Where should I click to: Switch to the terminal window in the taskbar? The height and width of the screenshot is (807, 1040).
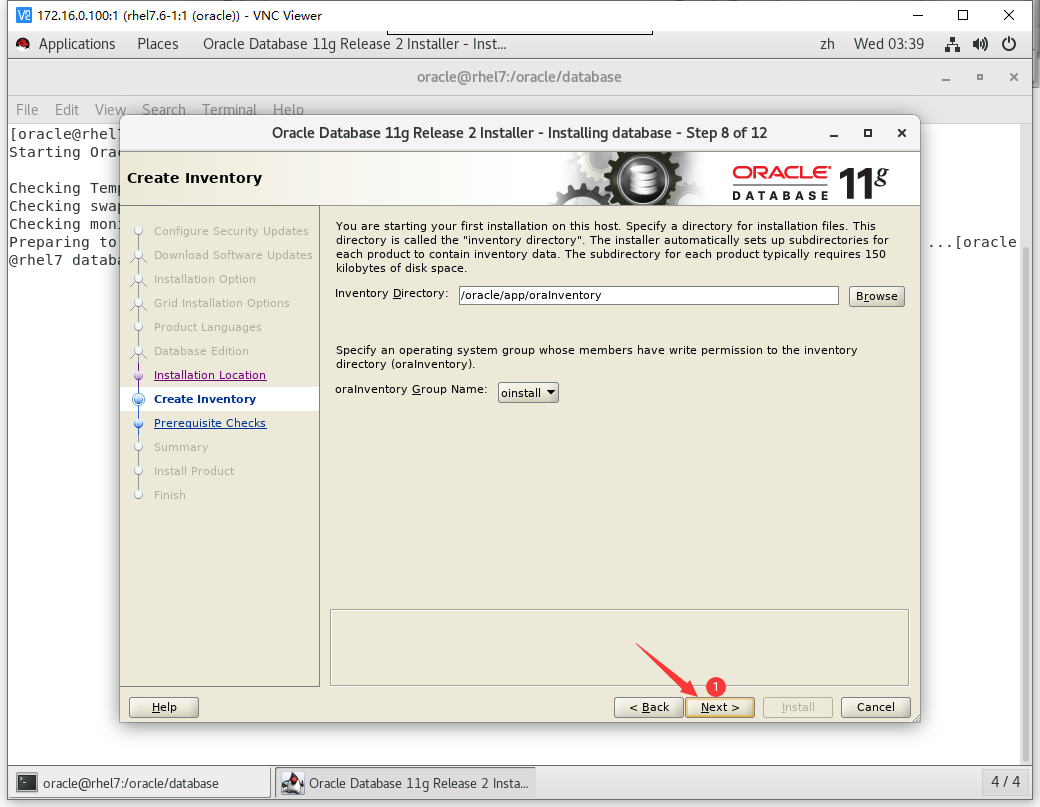coord(139,783)
